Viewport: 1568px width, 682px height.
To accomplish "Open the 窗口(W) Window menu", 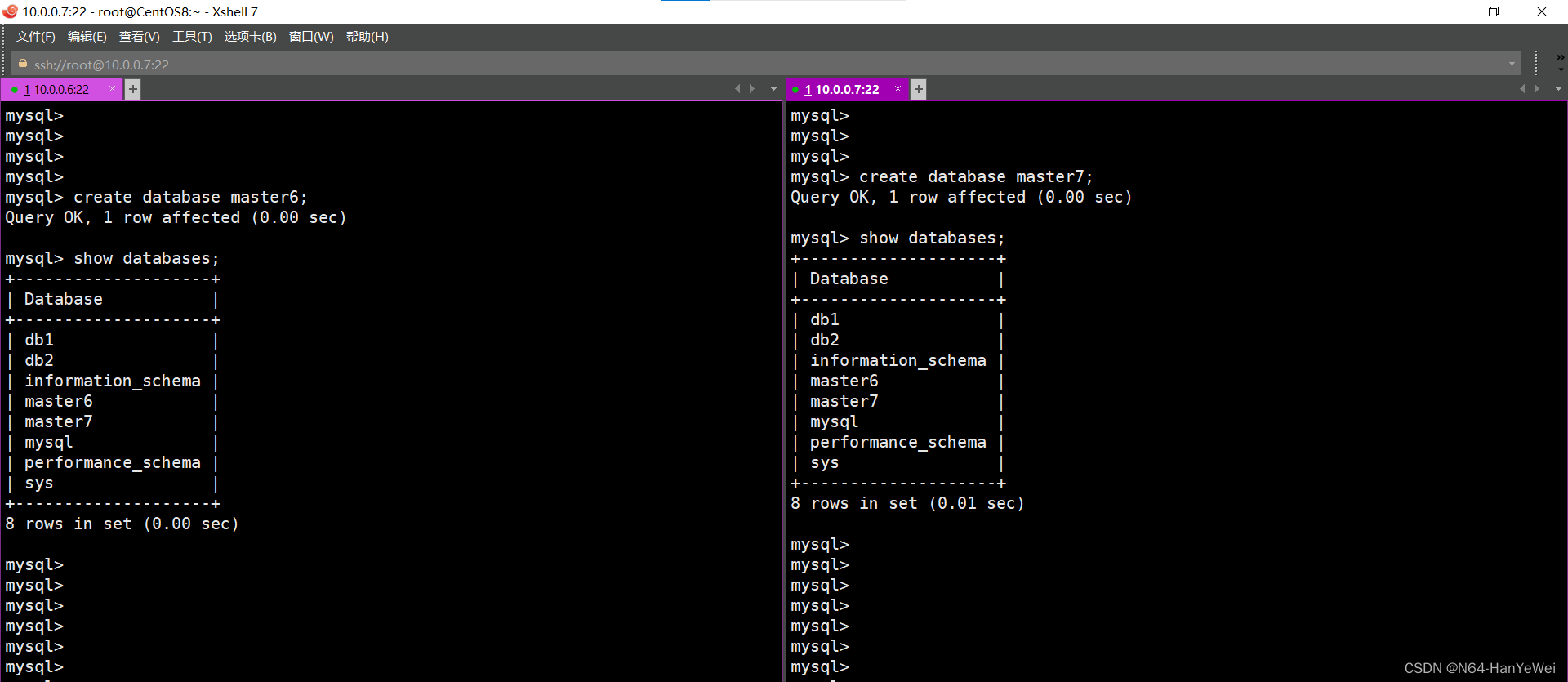I will pos(311,37).
